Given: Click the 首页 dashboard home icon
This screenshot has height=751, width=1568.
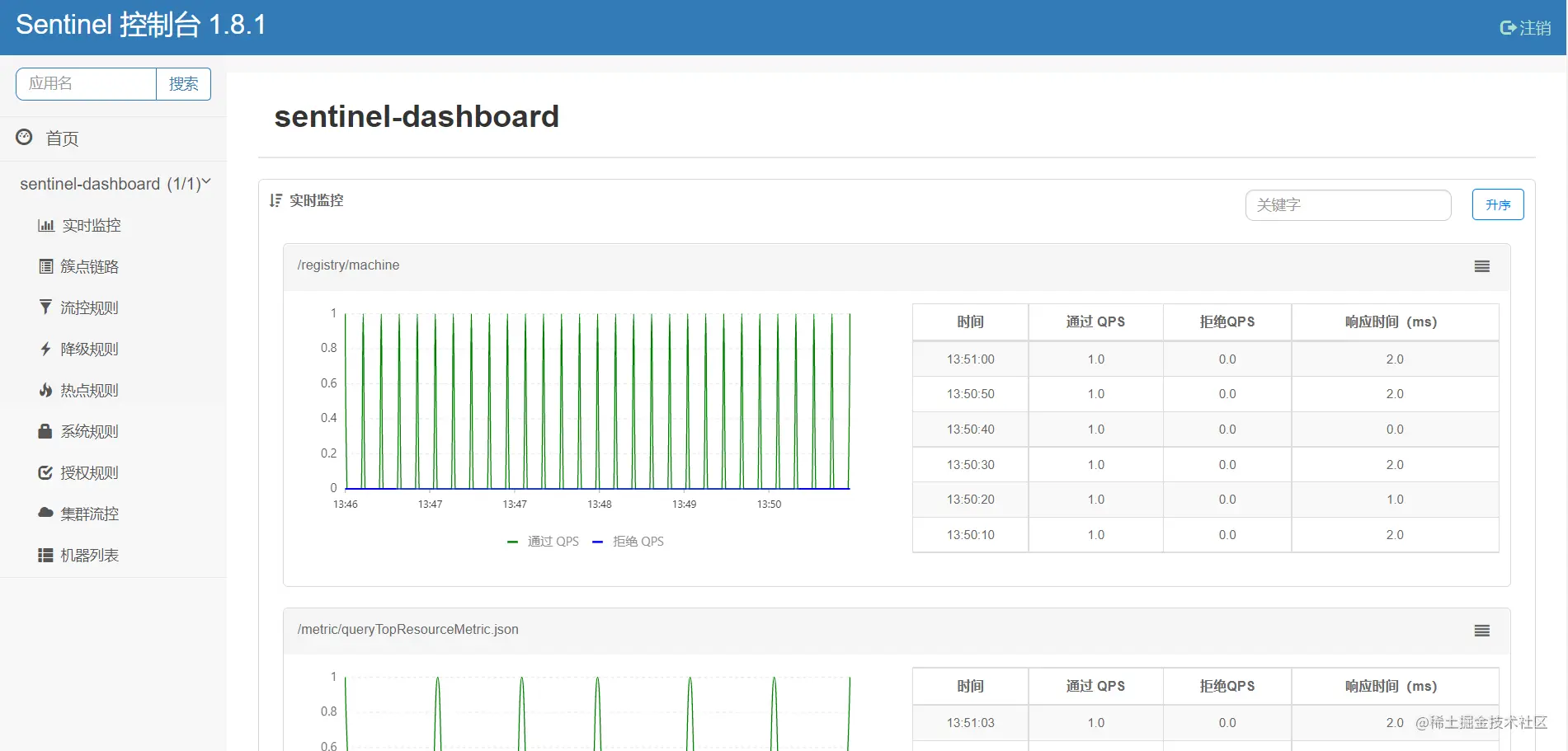Looking at the screenshot, I should [x=25, y=137].
